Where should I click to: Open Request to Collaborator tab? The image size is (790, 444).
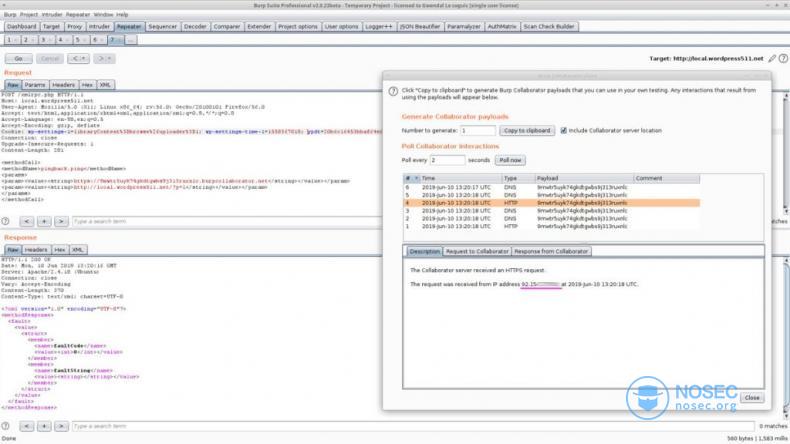pyautogui.click(x=477, y=251)
